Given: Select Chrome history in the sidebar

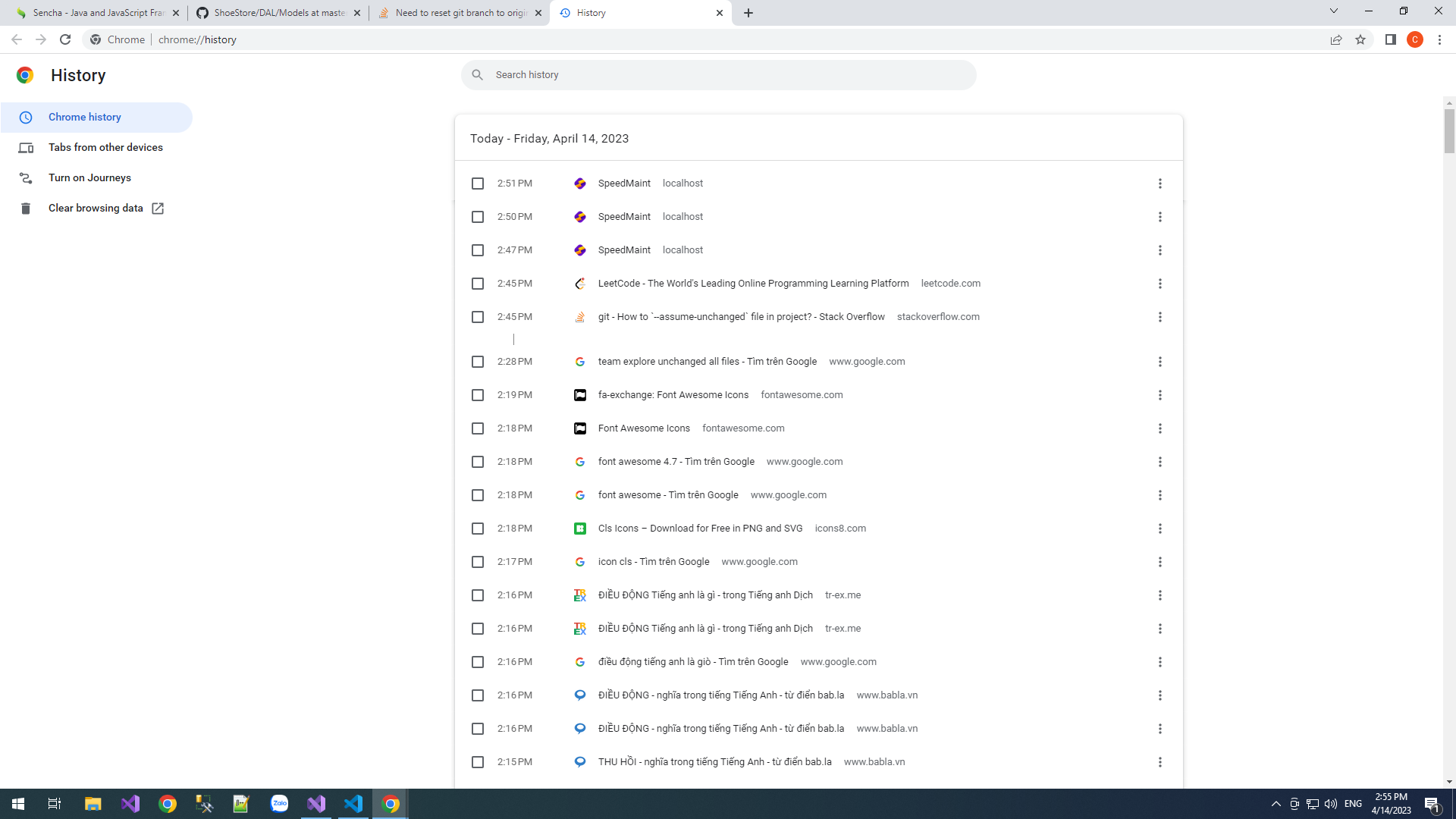Looking at the screenshot, I should tap(97, 118).
